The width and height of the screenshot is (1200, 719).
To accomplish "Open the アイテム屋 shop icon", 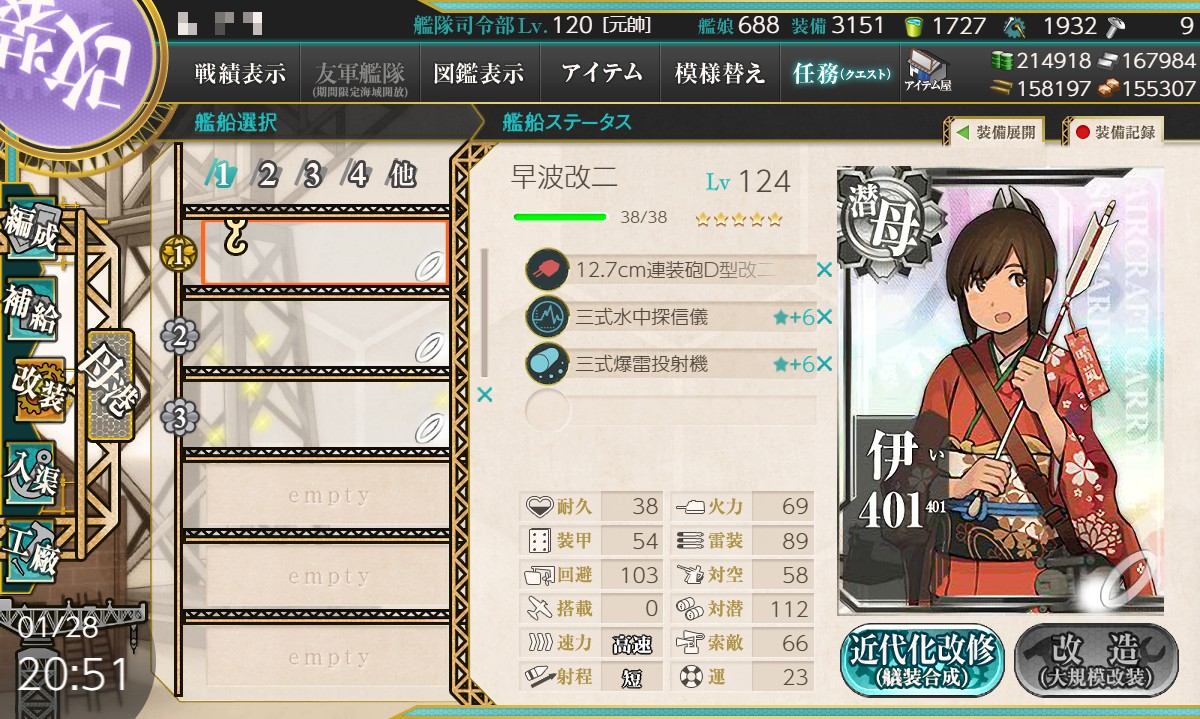I will point(928,72).
